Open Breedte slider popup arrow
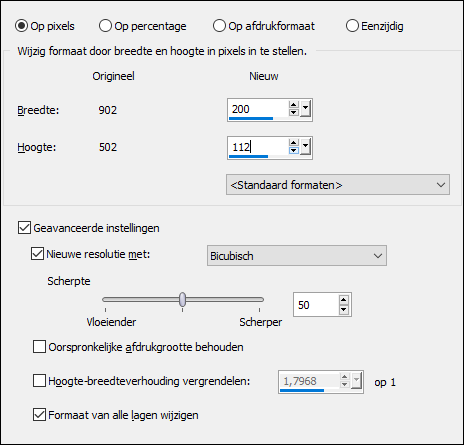This screenshot has height=445, width=464. (305, 109)
